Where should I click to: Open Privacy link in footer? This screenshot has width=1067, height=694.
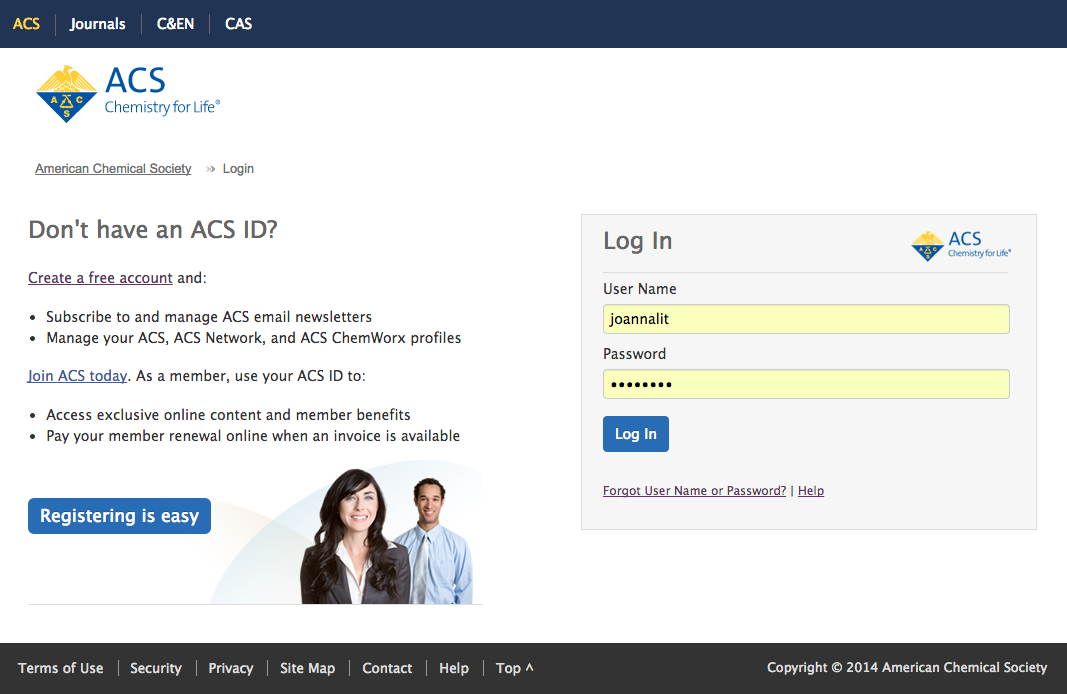(x=231, y=668)
